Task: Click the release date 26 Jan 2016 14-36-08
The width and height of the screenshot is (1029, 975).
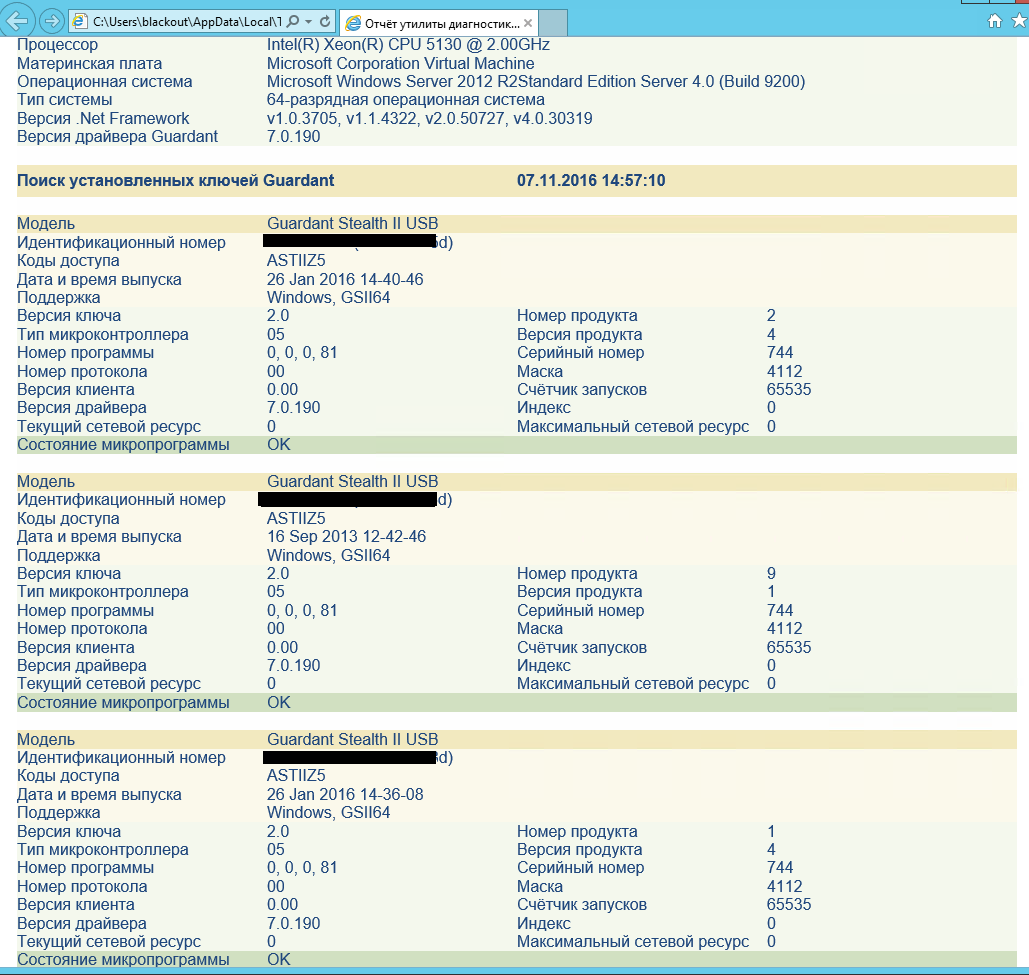Action: [345, 794]
